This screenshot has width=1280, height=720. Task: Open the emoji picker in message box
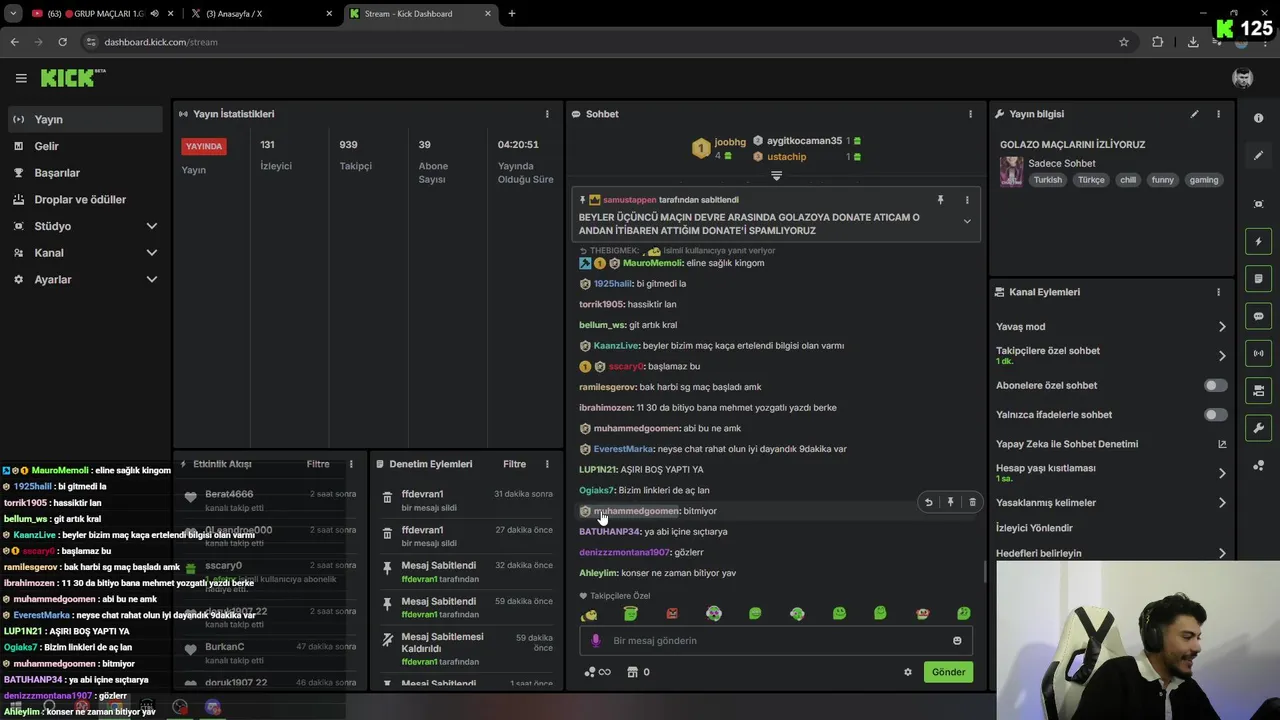957,641
